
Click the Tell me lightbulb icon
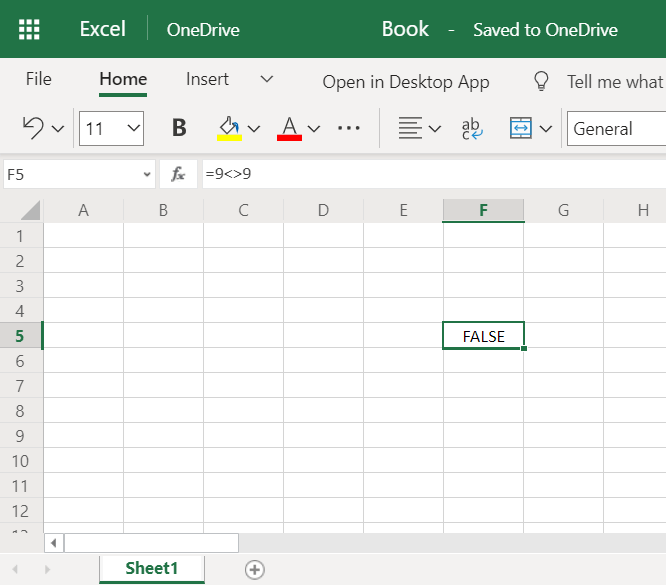pos(541,81)
